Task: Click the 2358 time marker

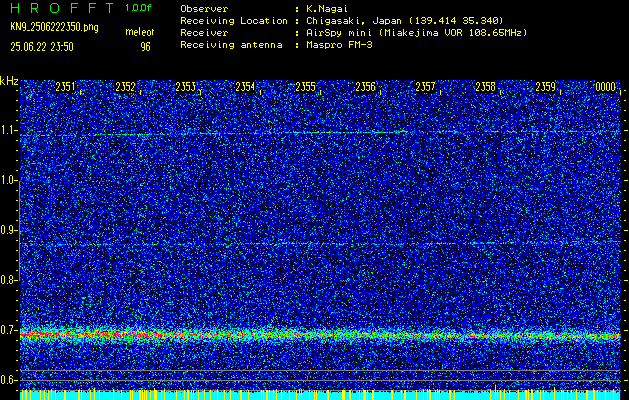Action: pos(485,87)
